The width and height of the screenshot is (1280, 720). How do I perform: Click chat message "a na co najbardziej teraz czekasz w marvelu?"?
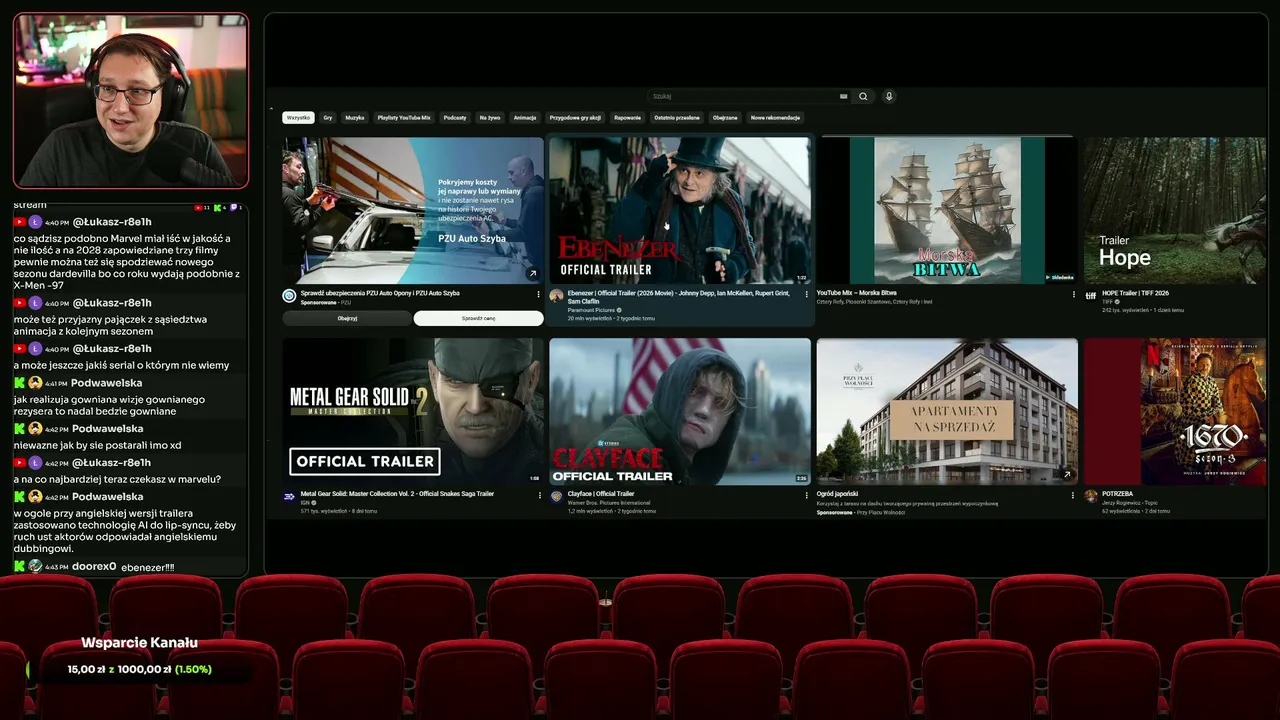coord(117,479)
